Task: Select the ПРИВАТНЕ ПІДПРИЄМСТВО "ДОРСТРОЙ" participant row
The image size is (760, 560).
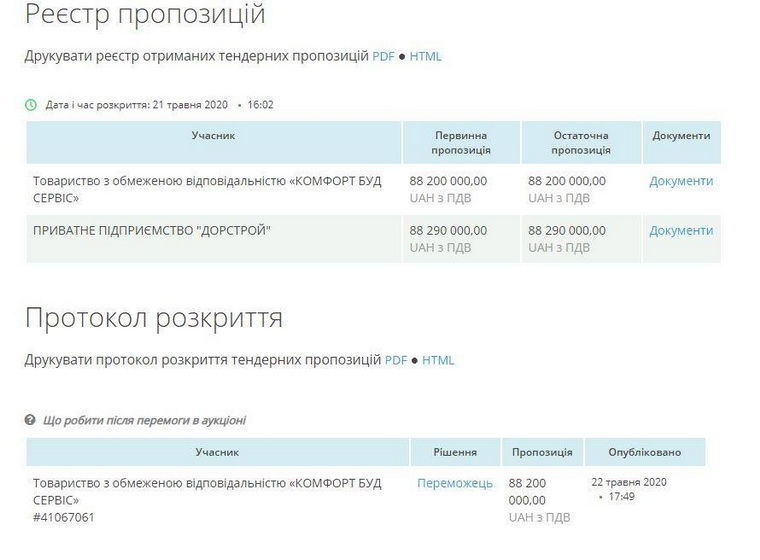Action: tap(152, 230)
